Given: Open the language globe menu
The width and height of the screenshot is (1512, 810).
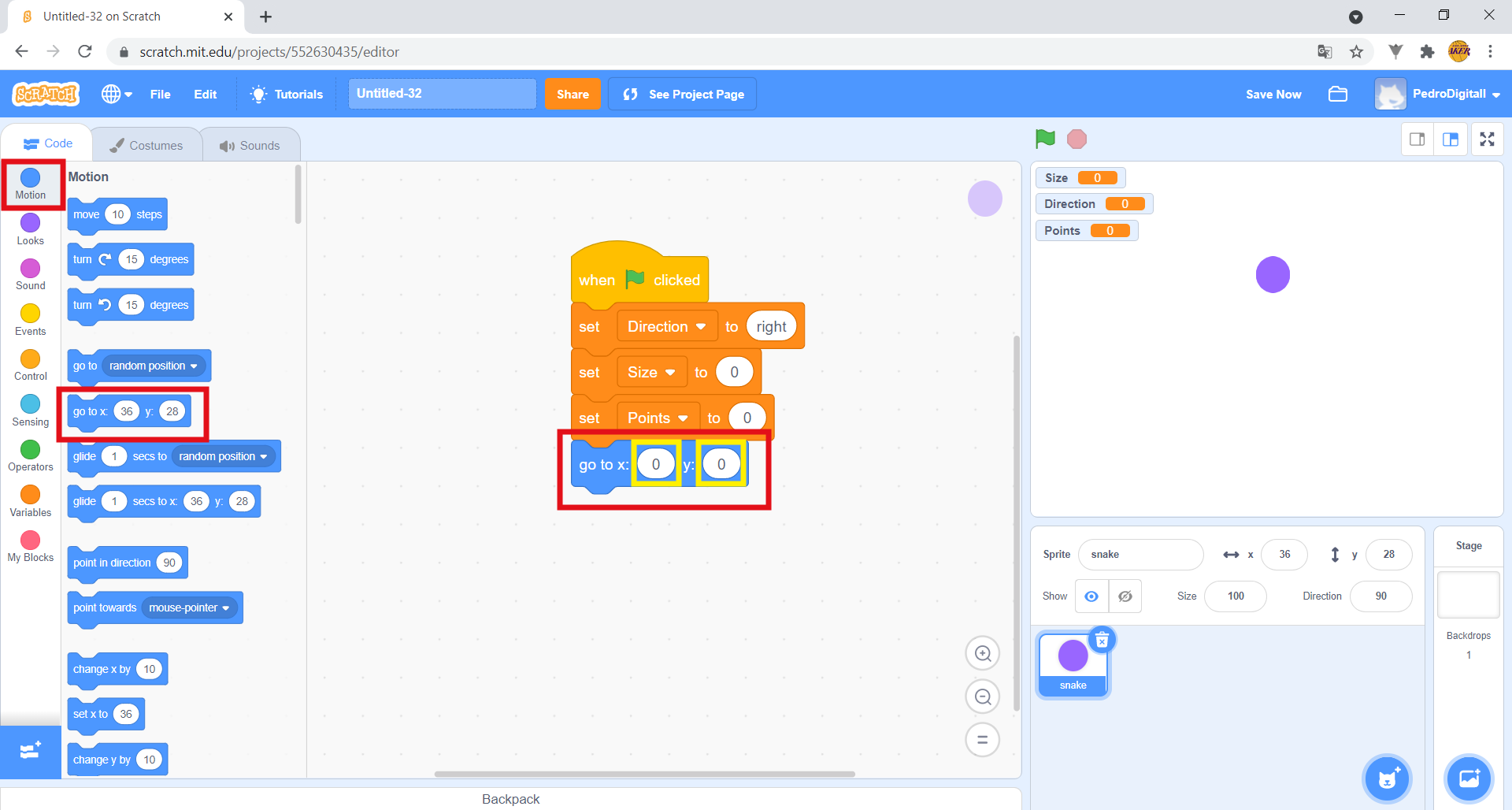Looking at the screenshot, I should click(x=117, y=94).
